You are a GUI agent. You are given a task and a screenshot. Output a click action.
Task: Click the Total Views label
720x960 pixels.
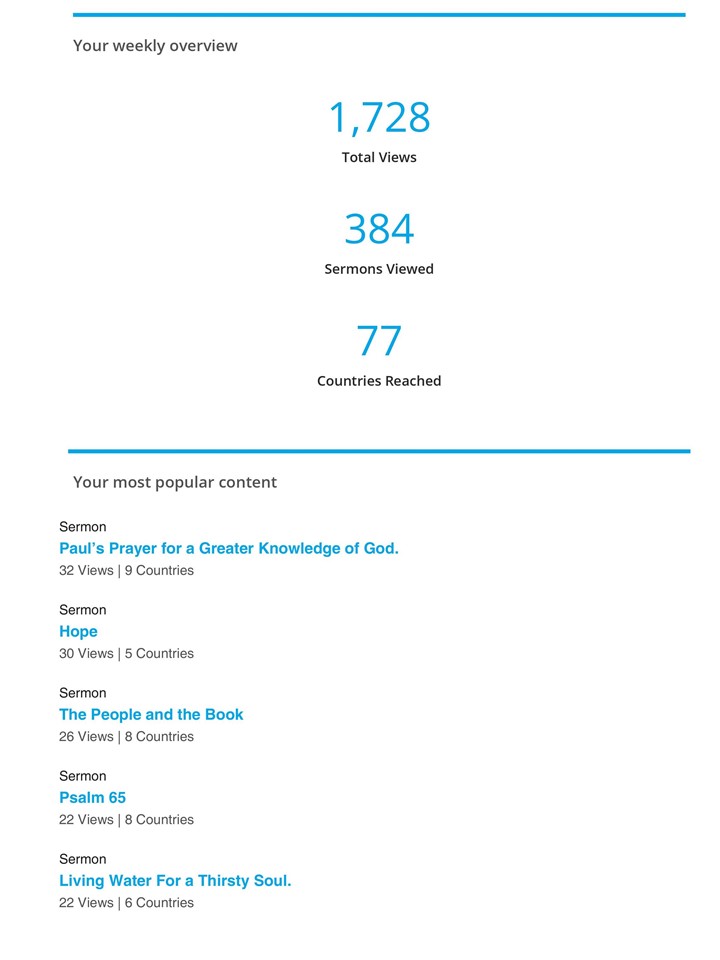(379, 157)
